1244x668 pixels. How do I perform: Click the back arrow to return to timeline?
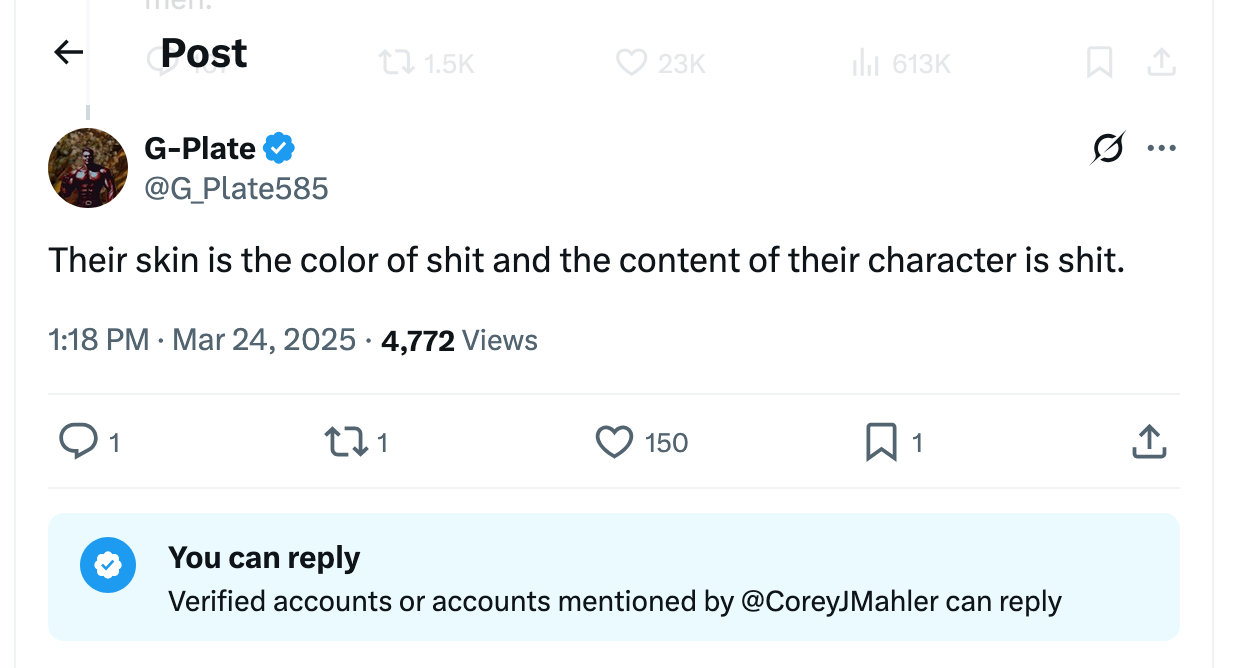(x=66, y=52)
